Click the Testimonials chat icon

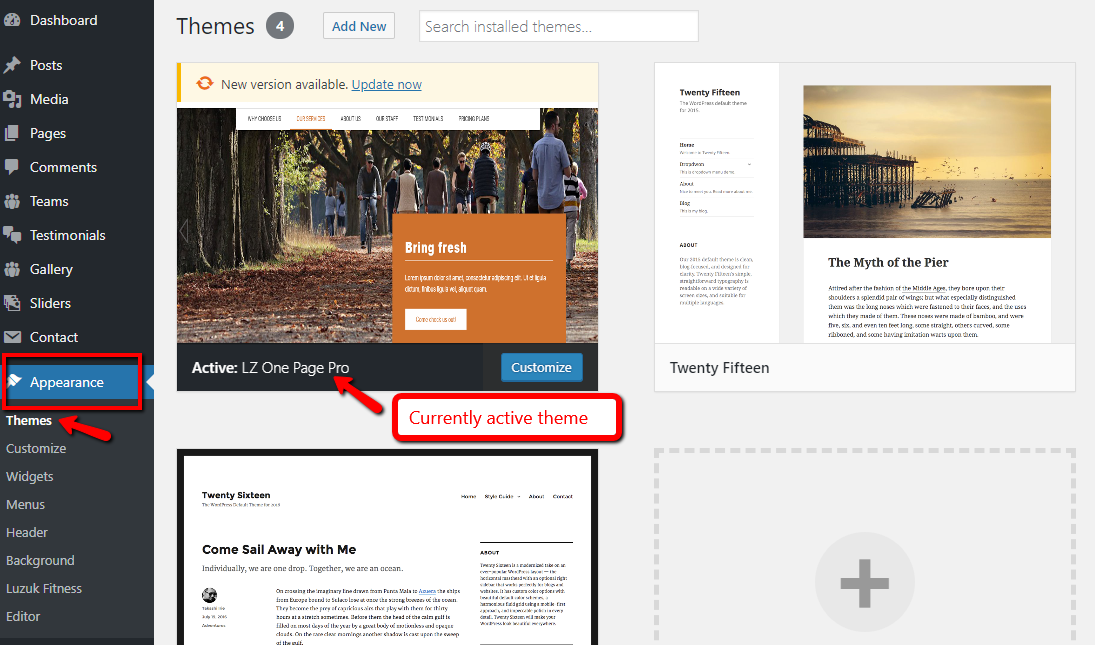pyautogui.click(x=11, y=235)
